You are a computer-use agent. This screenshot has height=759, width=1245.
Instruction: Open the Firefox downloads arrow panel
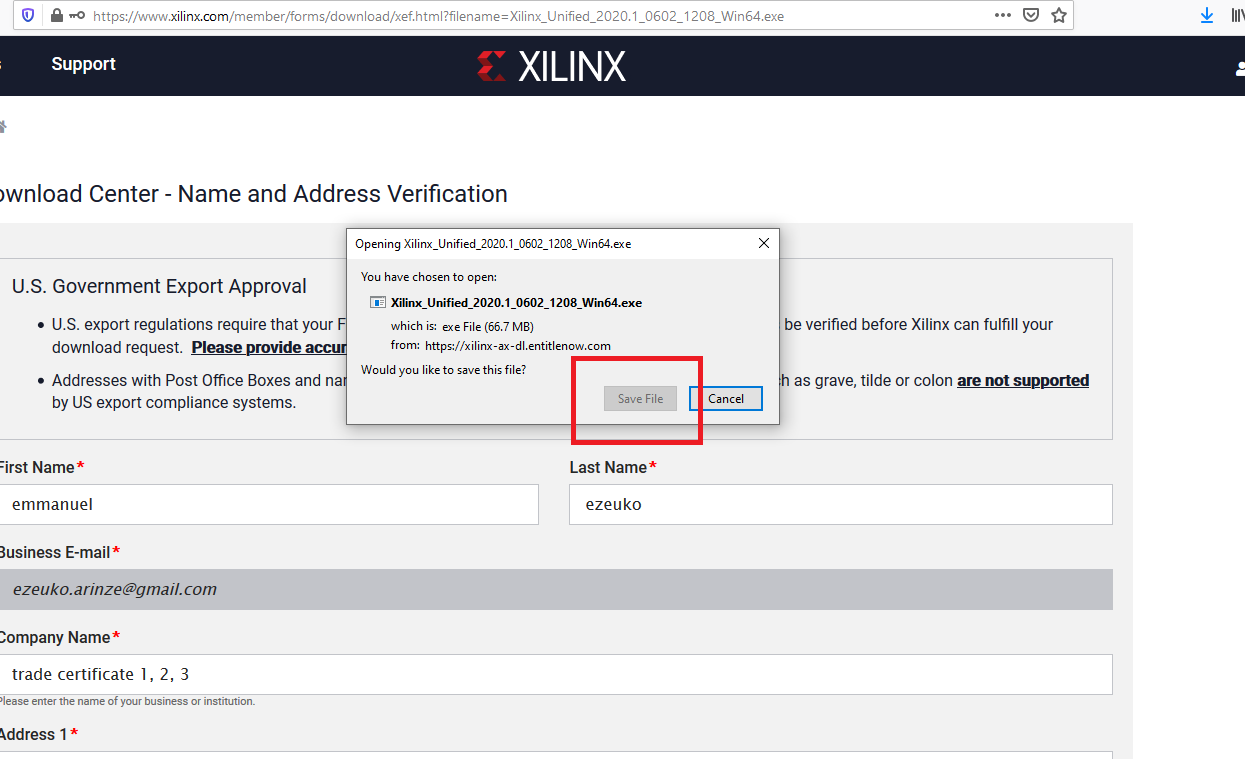pos(1207,16)
